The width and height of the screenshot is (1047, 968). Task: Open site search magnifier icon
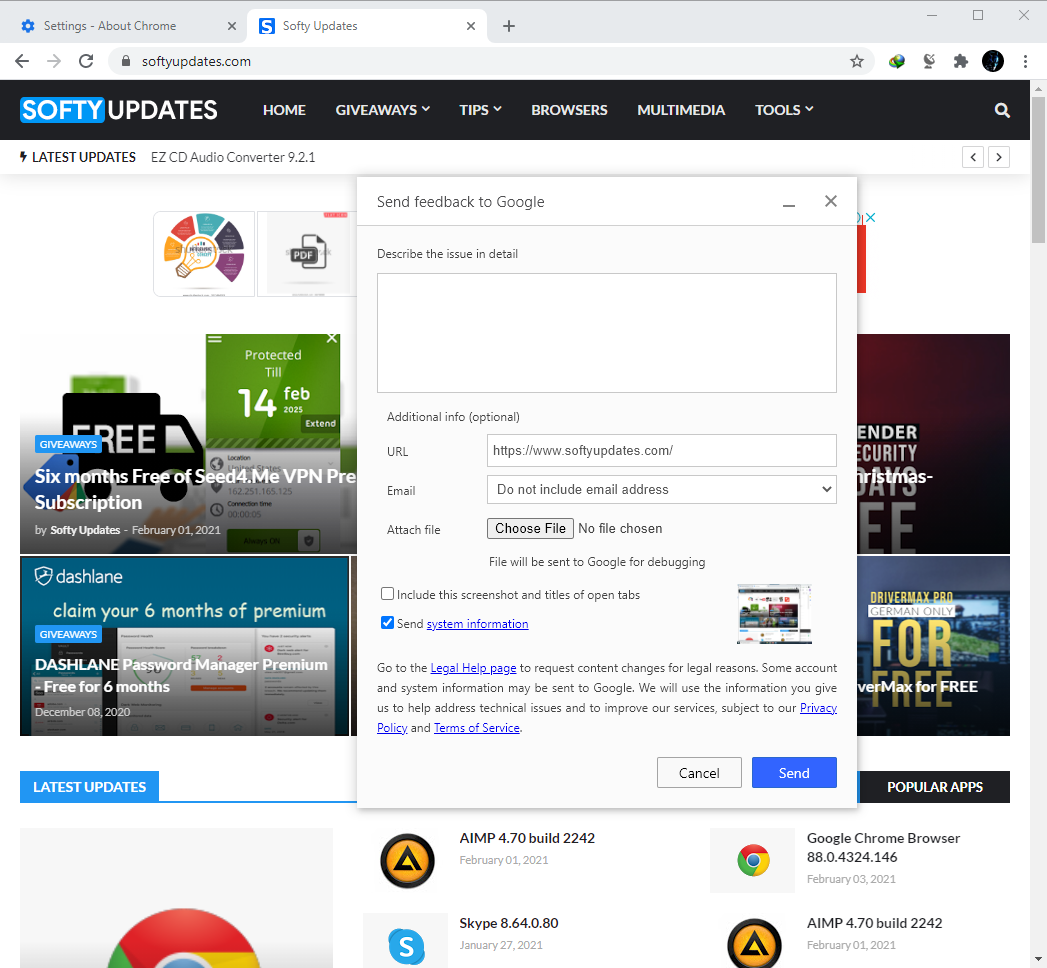pyautogui.click(x=1002, y=110)
